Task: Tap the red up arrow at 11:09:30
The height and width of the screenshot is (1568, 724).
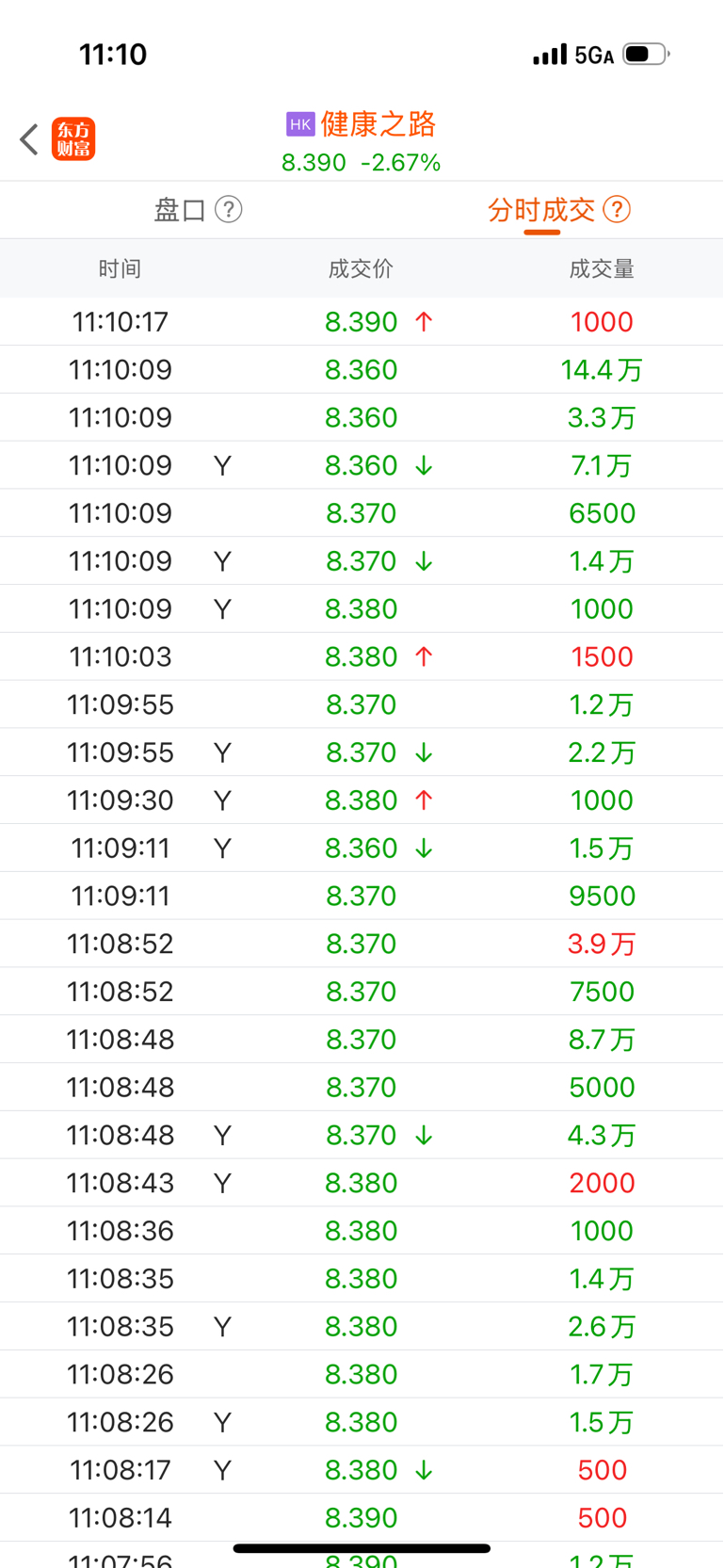Action: (424, 800)
